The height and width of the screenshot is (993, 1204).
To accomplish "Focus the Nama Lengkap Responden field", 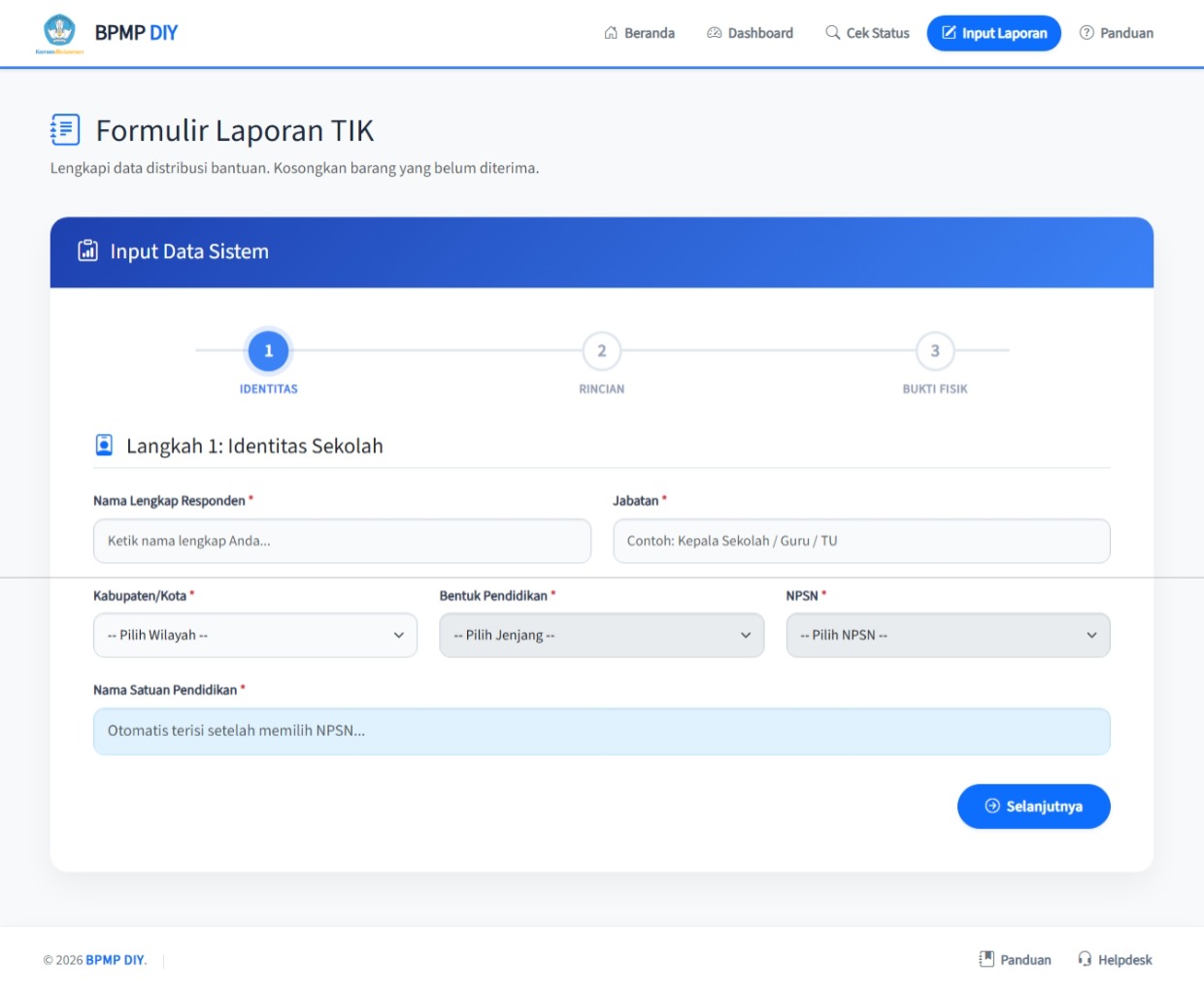I will click(x=342, y=541).
